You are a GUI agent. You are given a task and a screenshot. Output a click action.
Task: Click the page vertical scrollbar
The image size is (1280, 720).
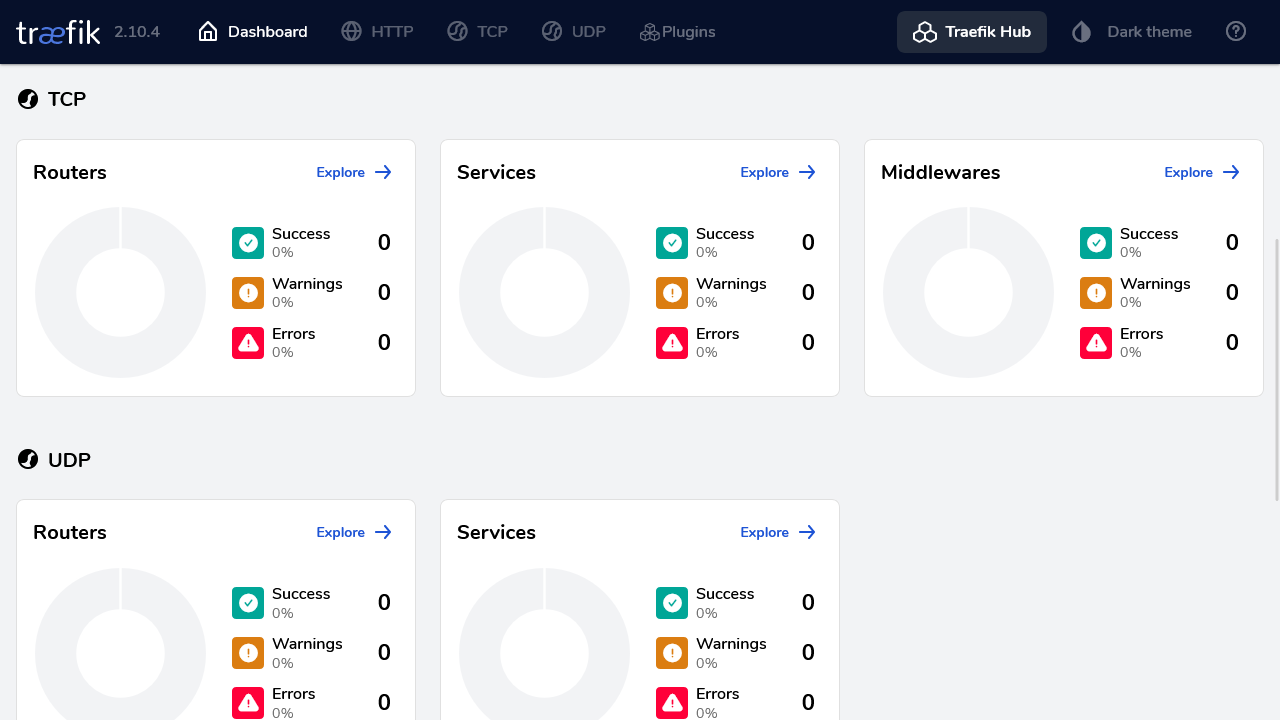[x=1275, y=370]
